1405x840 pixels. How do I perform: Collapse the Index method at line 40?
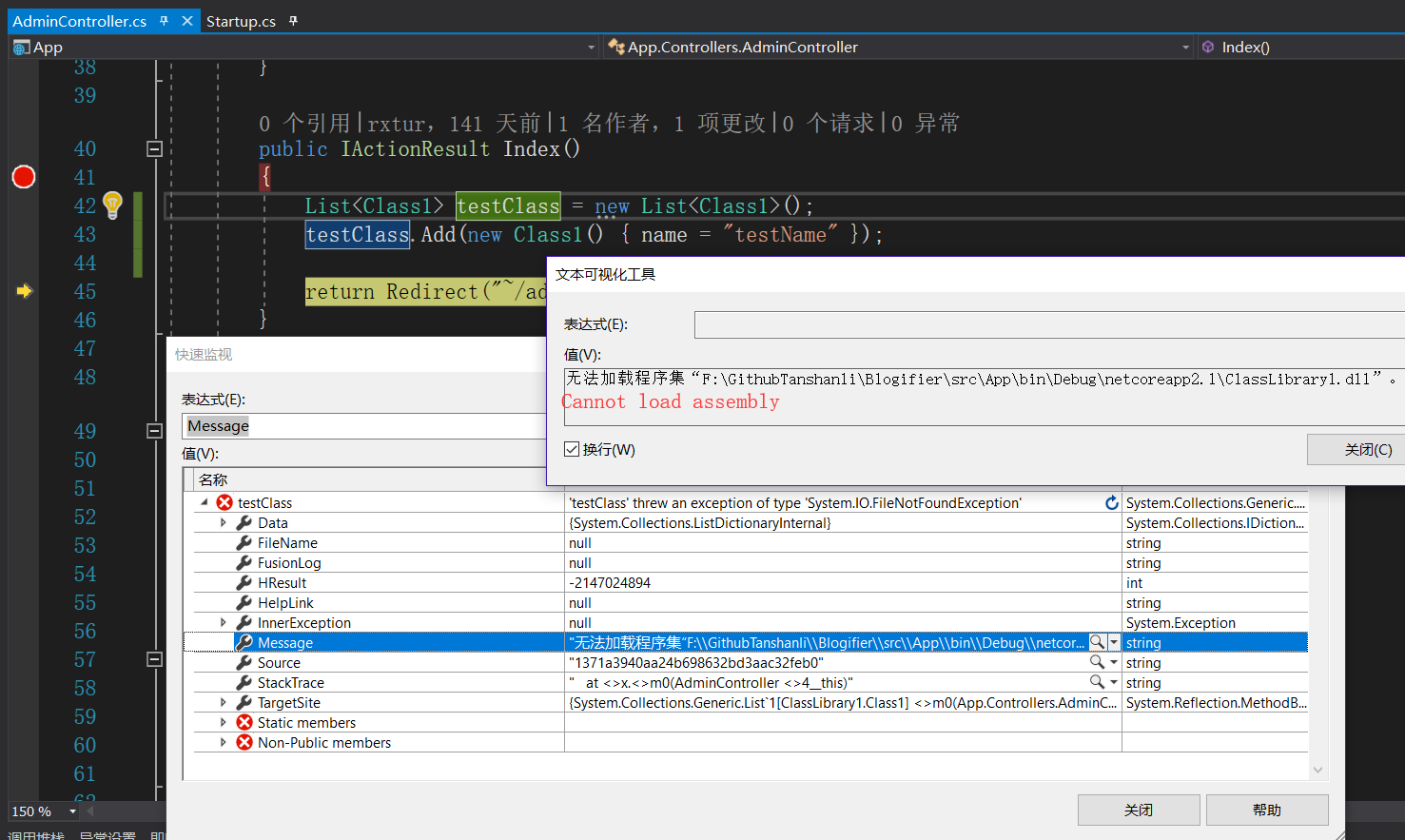(154, 148)
